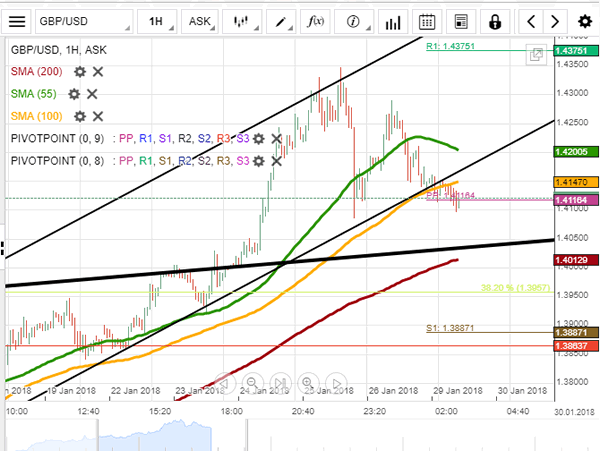The image size is (600, 451).
Task: Open settings for SMA (100) indicator
Action: 79,115
